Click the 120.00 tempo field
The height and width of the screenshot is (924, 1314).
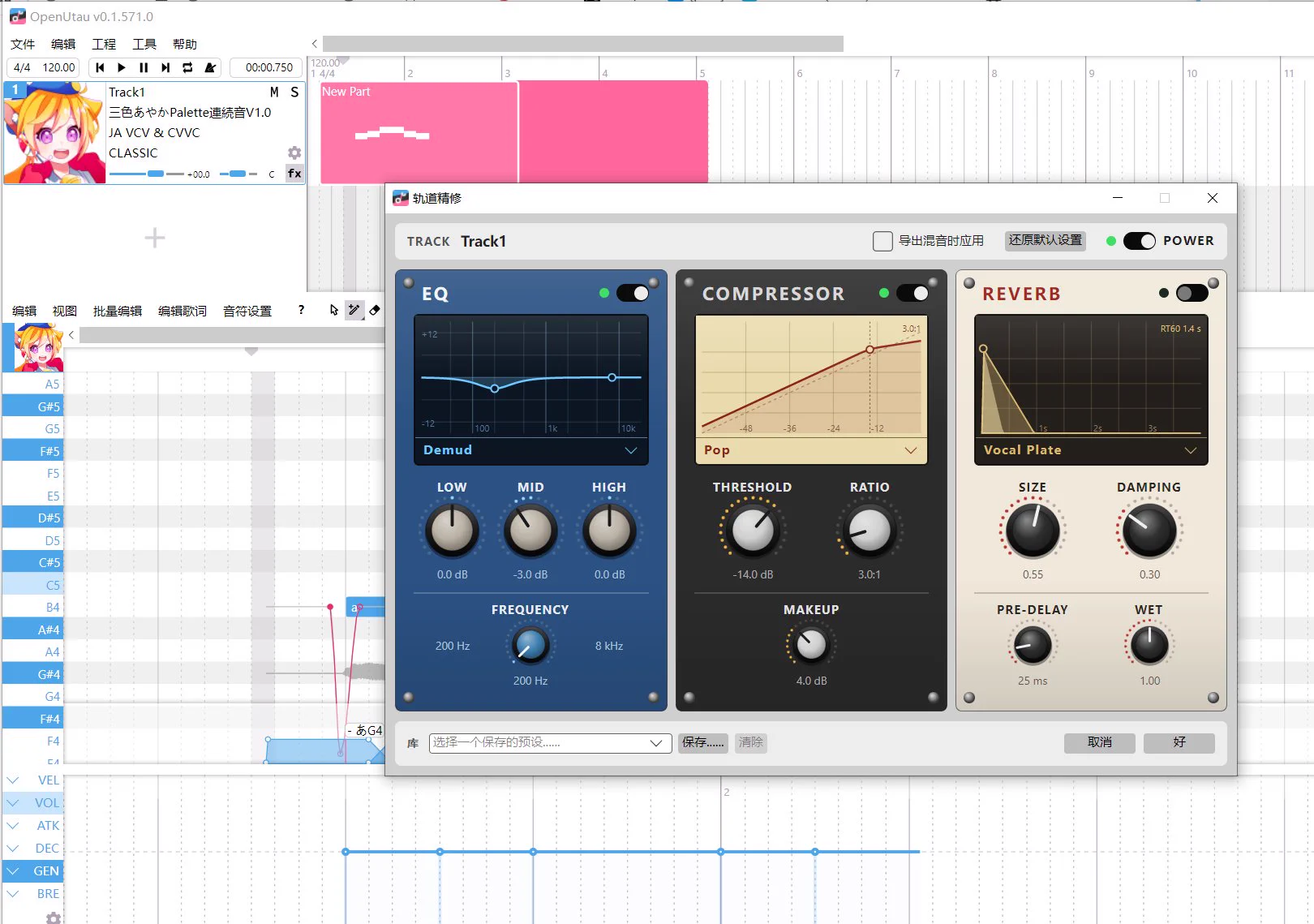tap(58, 67)
